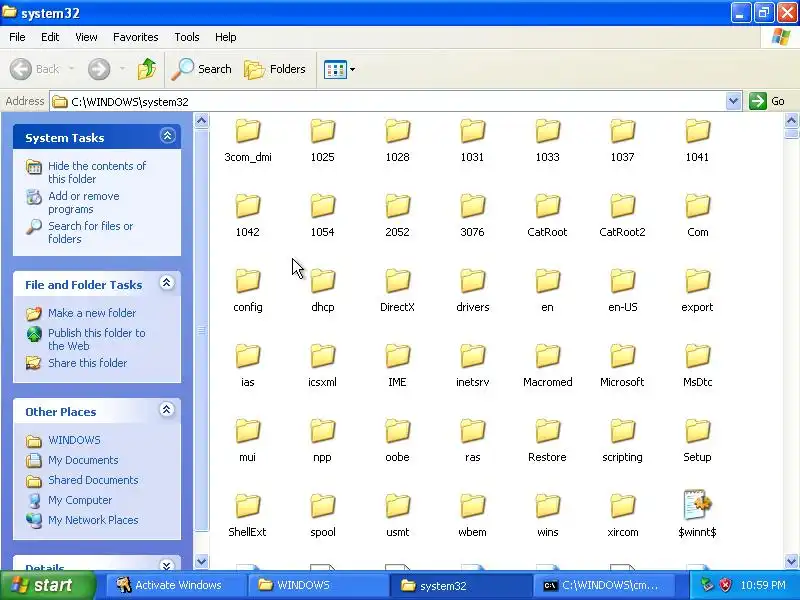
Task: Collapse the File and Folder Tasks panel
Action: pyautogui.click(x=166, y=283)
